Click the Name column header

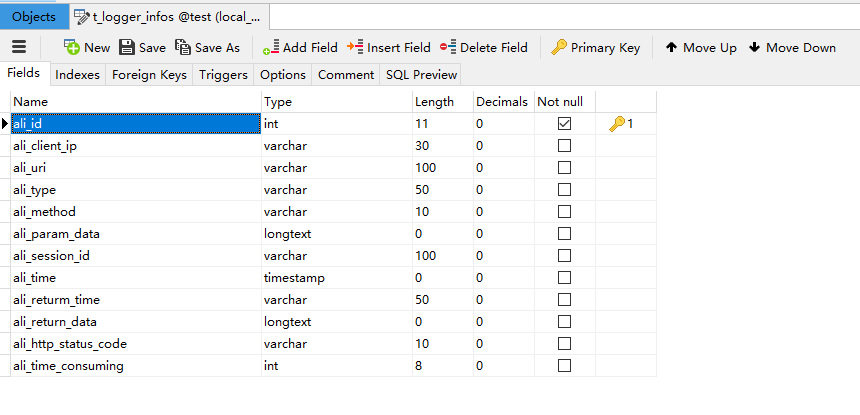[136, 102]
